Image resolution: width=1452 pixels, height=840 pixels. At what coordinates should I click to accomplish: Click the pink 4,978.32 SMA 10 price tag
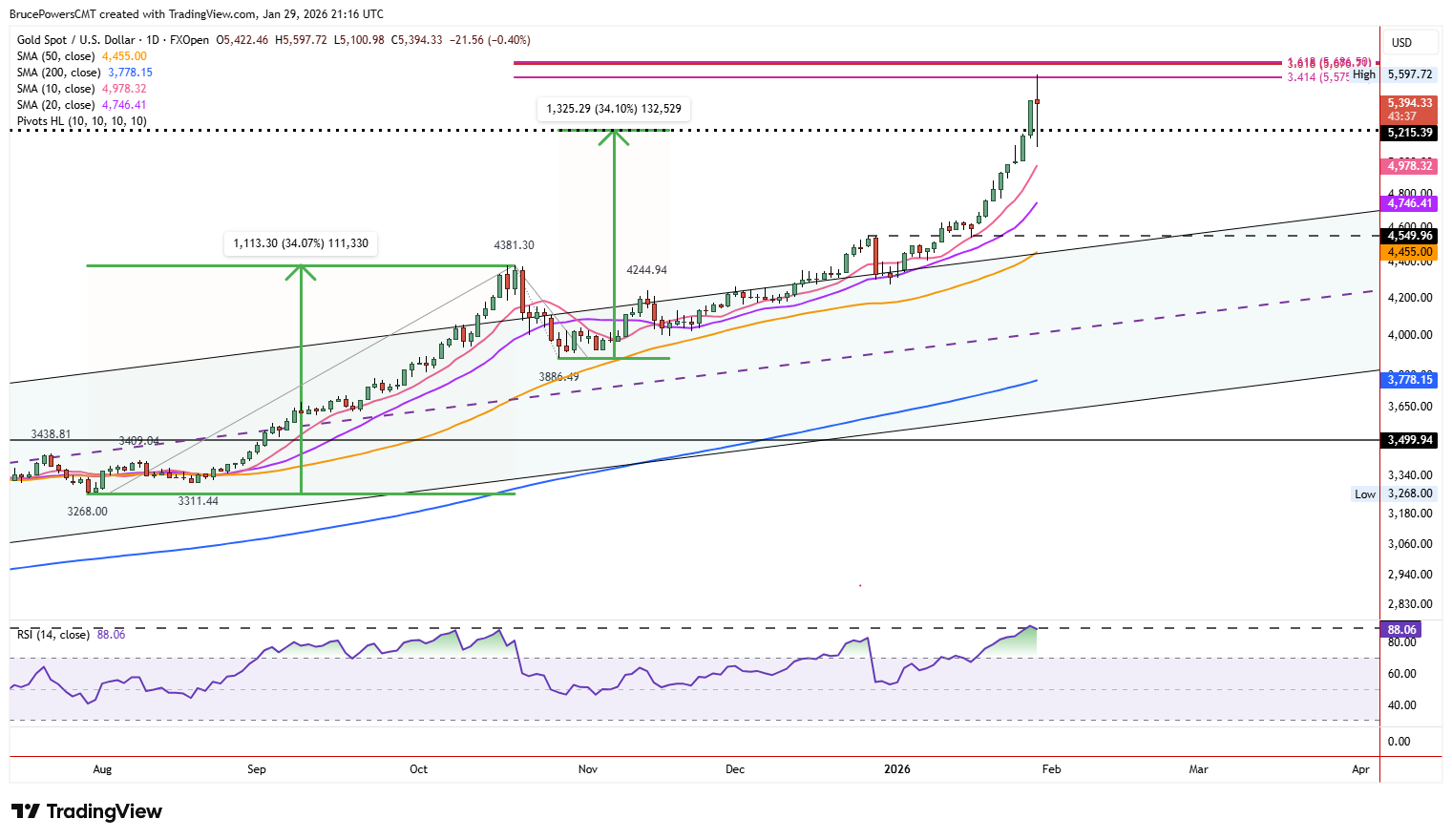click(x=1409, y=166)
